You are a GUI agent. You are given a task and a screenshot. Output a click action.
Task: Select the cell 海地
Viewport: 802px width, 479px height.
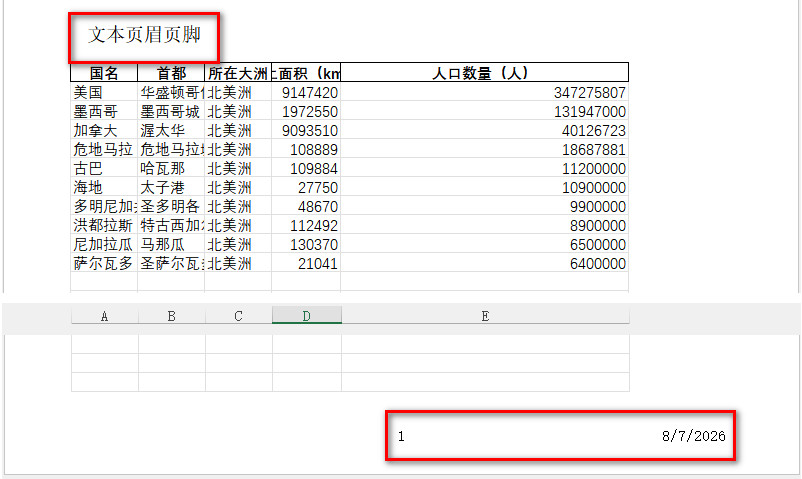coord(104,187)
